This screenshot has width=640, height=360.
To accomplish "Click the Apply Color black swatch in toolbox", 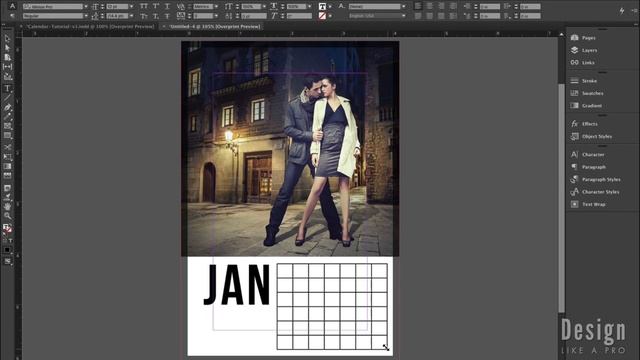I will (x=7, y=250).
